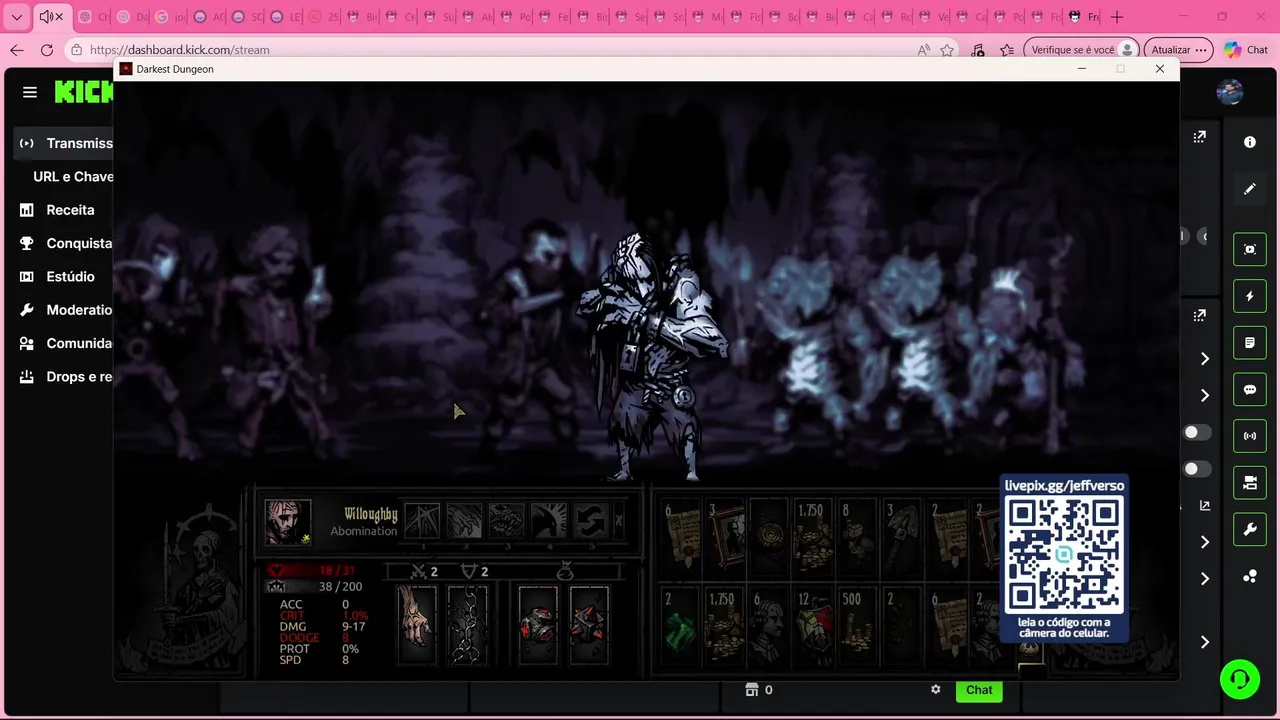Select the 500 gold stack in inventory
Image resolution: width=1280 pixels, height=720 pixels.
coord(857,627)
